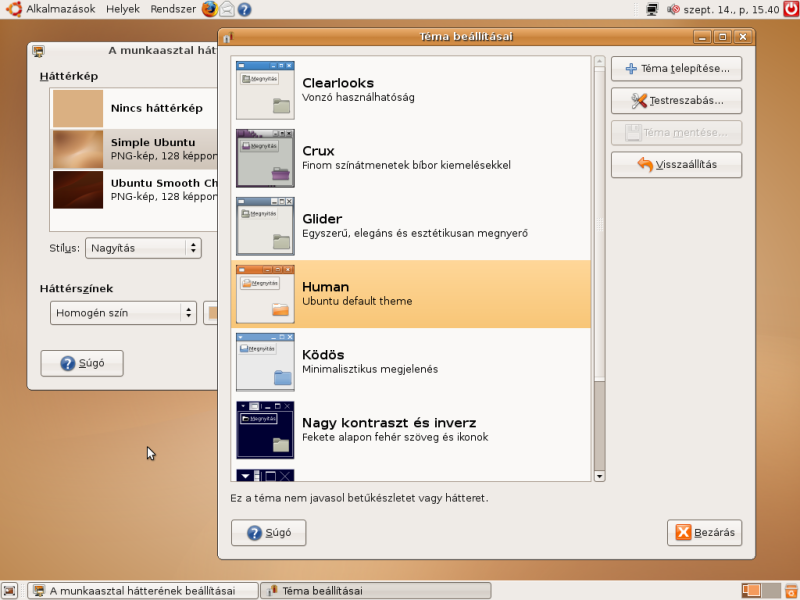This screenshot has height=600, width=800.
Task: Open the Rendszer menu
Action: point(173,10)
